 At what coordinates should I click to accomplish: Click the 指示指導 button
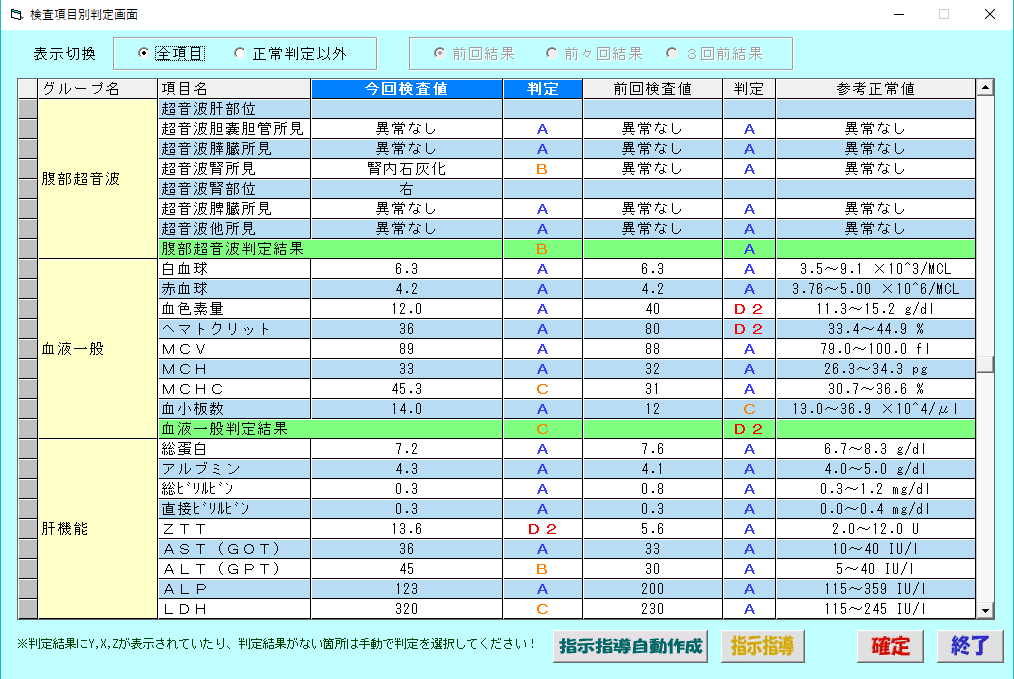(762, 646)
